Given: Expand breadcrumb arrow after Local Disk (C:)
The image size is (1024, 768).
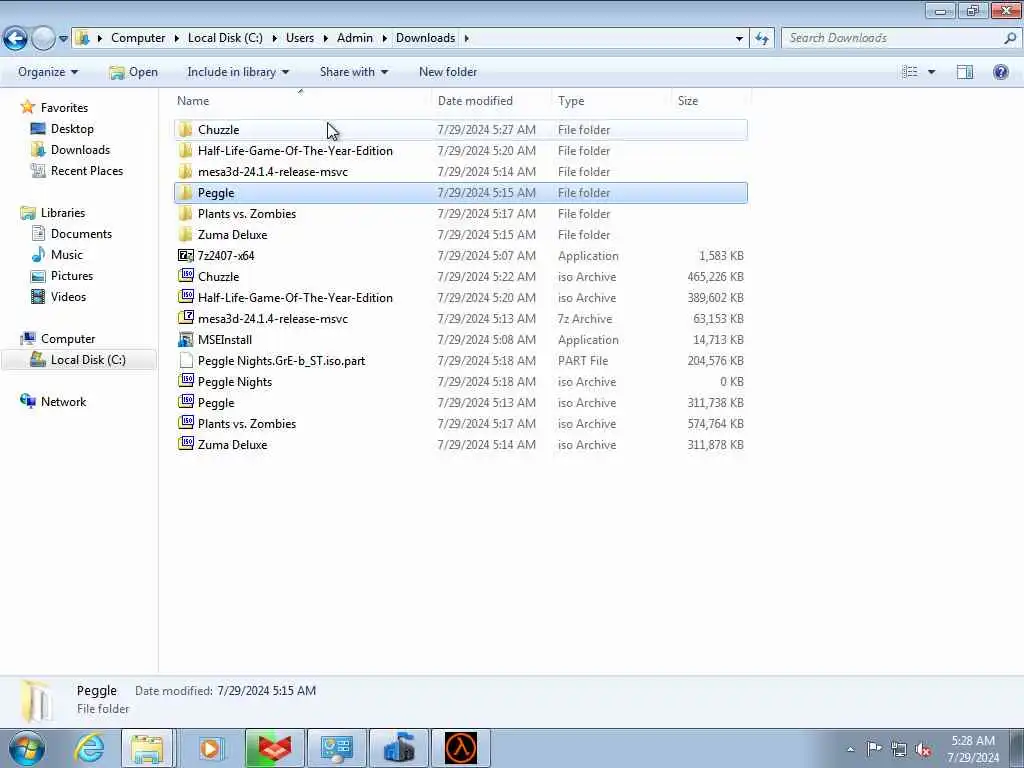Looking at the screenshot, I should (274, 39).
